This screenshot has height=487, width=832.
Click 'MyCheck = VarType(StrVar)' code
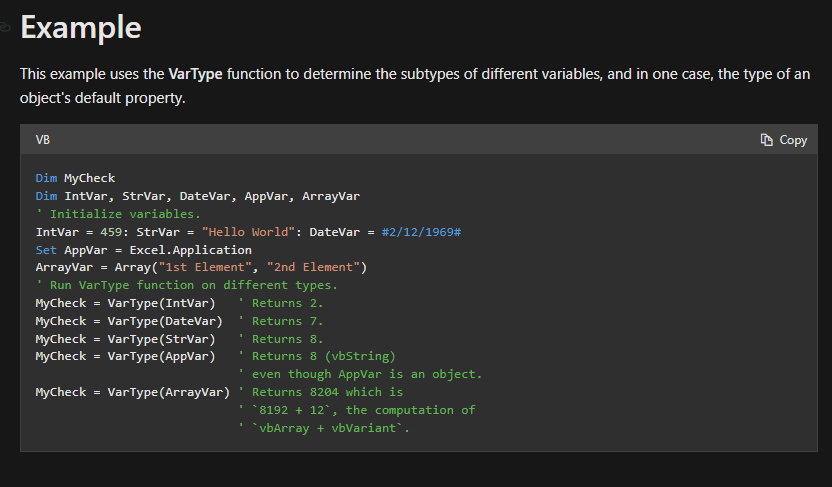[125, 339]
